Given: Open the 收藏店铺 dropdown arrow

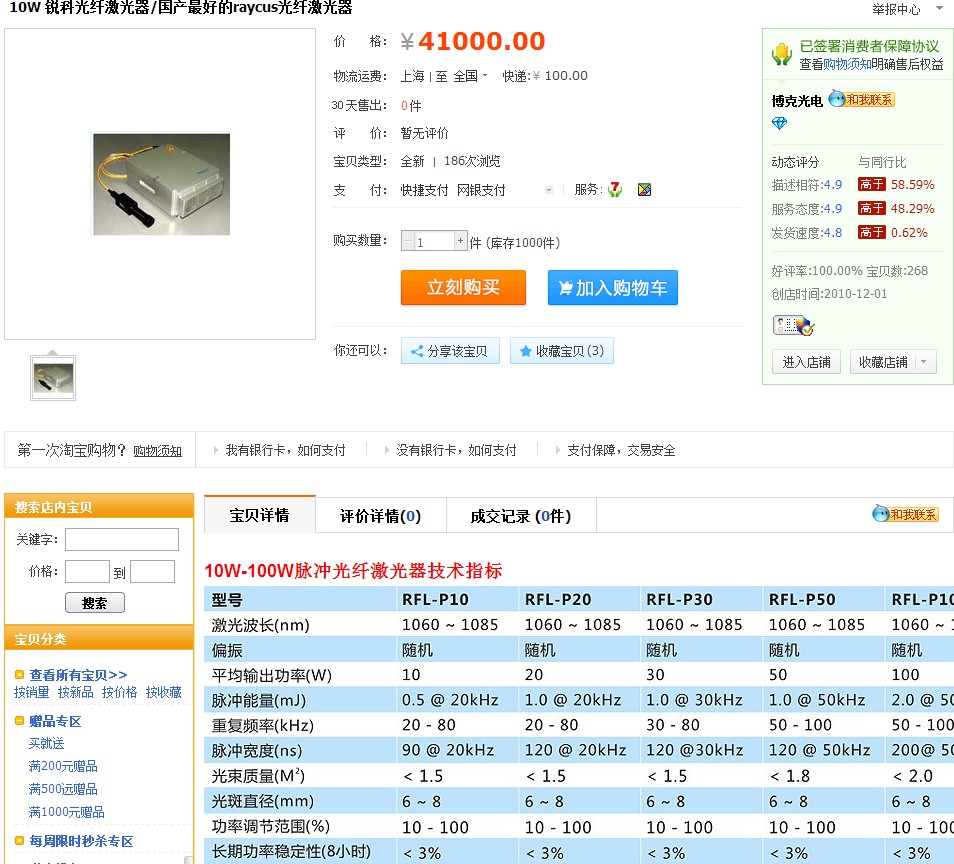Looking at the screenshot, I should point(922,362).
